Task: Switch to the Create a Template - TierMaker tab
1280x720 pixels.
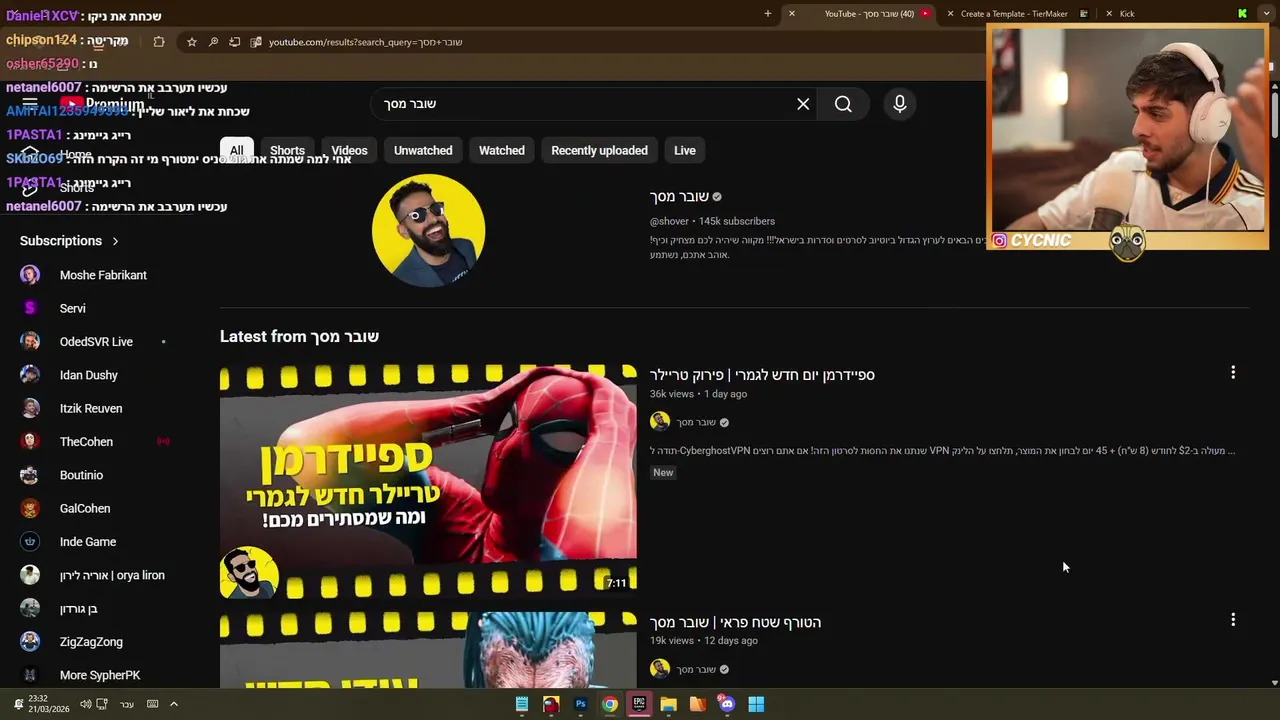Action: tap(1016, 14)
